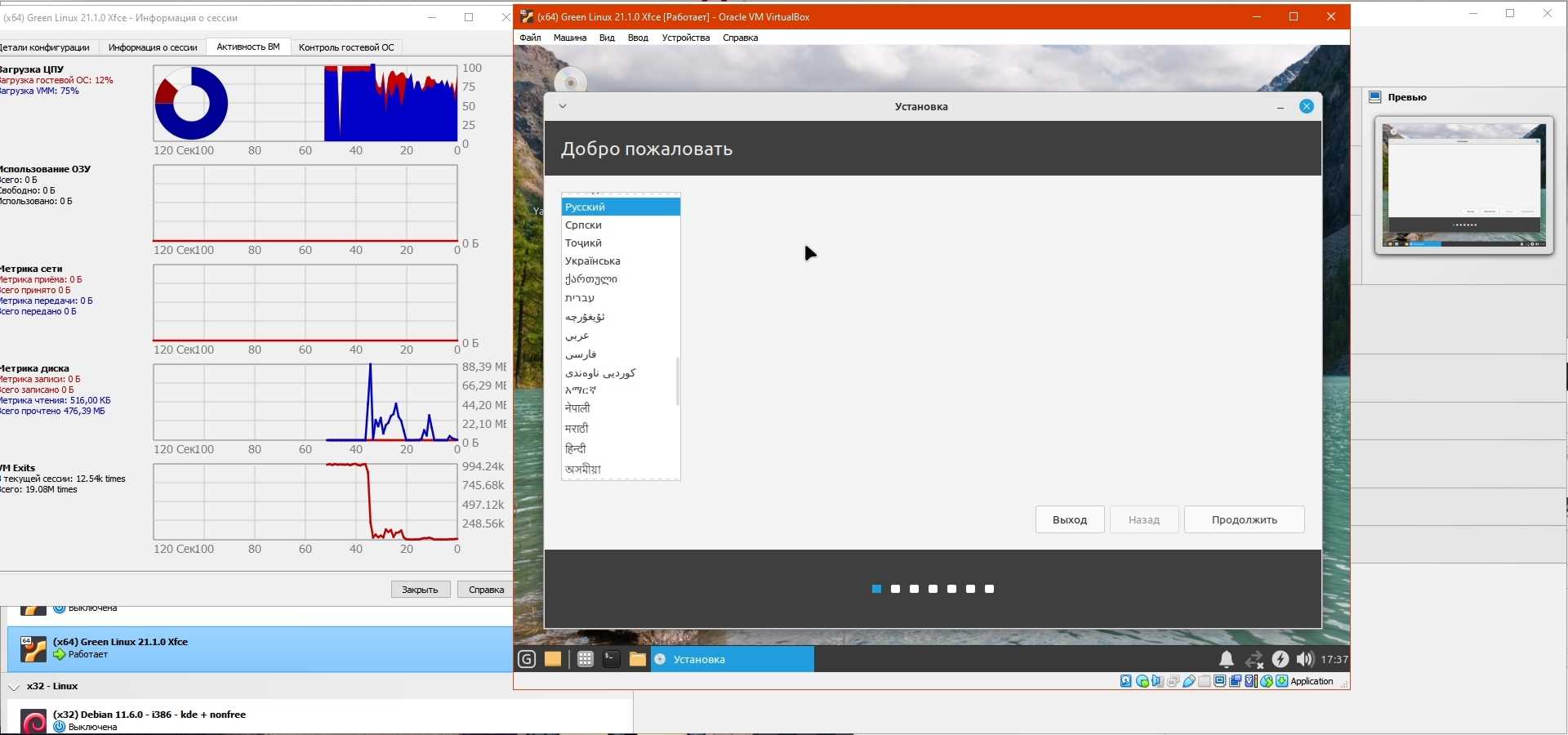The image size is (1568, 735).
Task: Open the volume speaker icon in guest panel
Action: [x=1305, y=659]
